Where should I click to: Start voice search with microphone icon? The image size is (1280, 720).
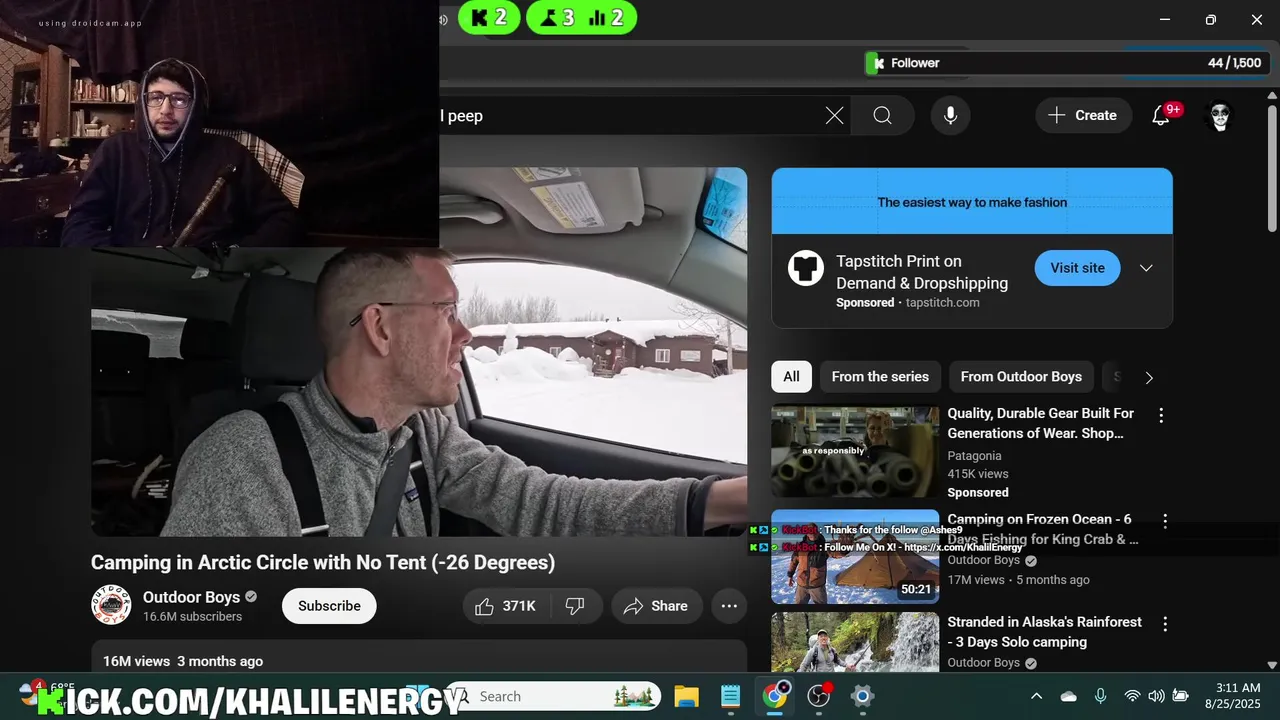[951, 115]
